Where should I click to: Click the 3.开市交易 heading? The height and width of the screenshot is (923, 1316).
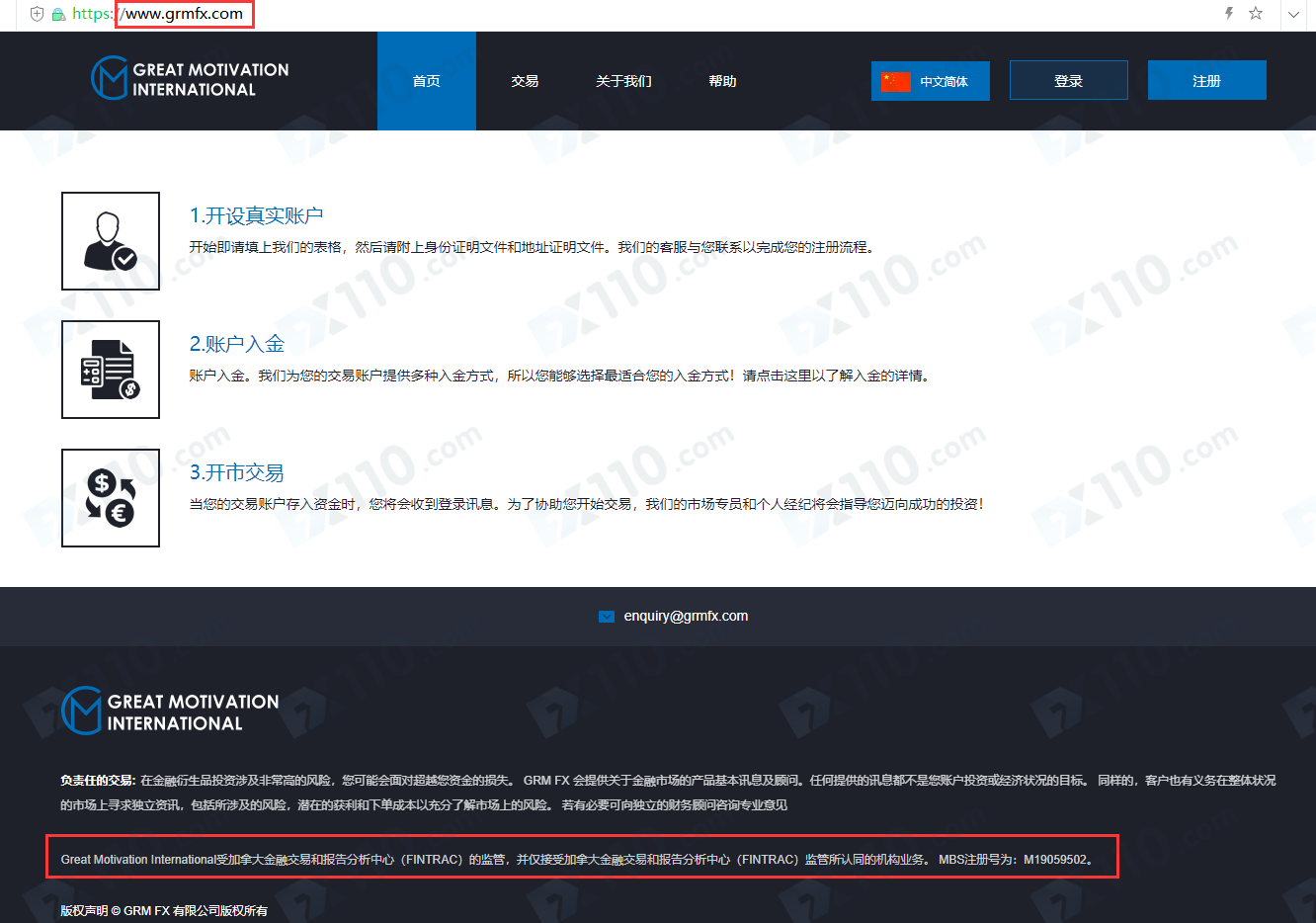click(x=237, y=472)
